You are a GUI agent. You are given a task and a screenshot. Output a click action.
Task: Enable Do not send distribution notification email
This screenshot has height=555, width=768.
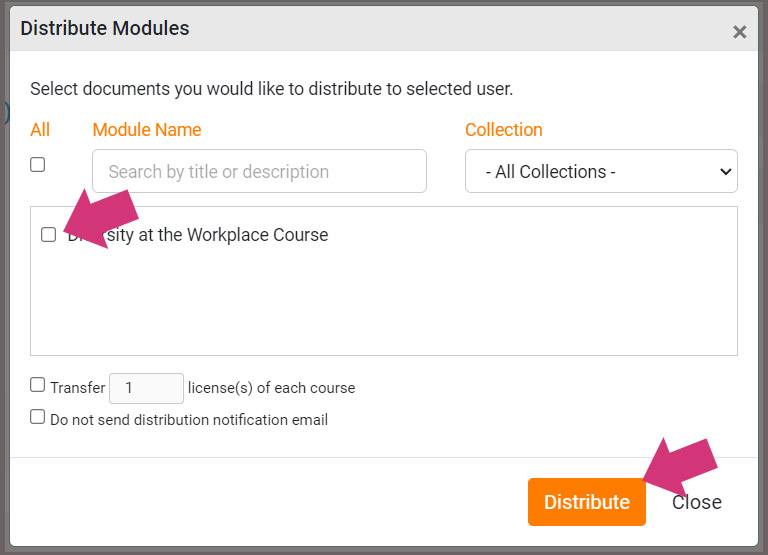tap(38, 417)
